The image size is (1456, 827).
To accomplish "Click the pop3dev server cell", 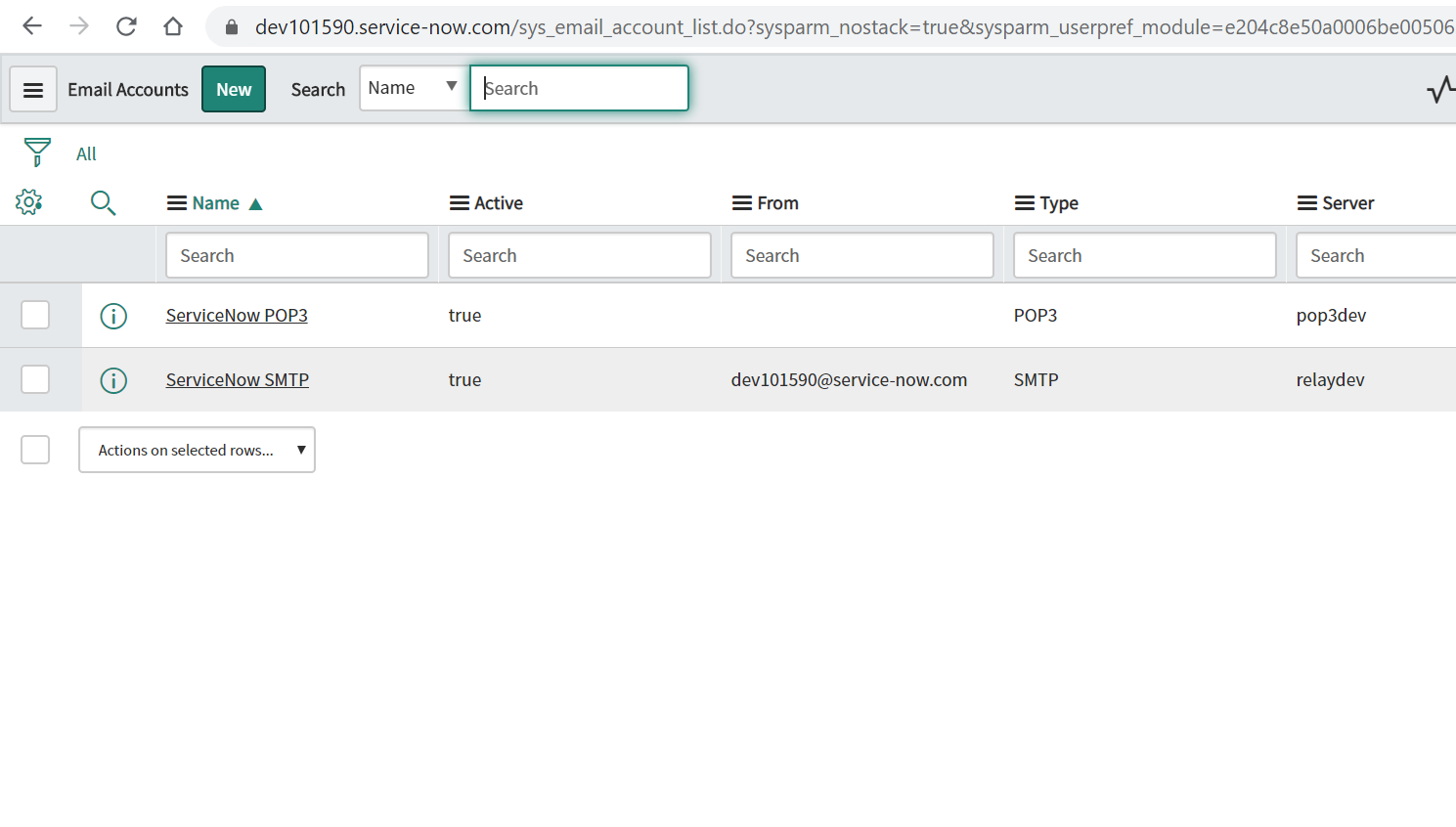I will (1332, 316).
